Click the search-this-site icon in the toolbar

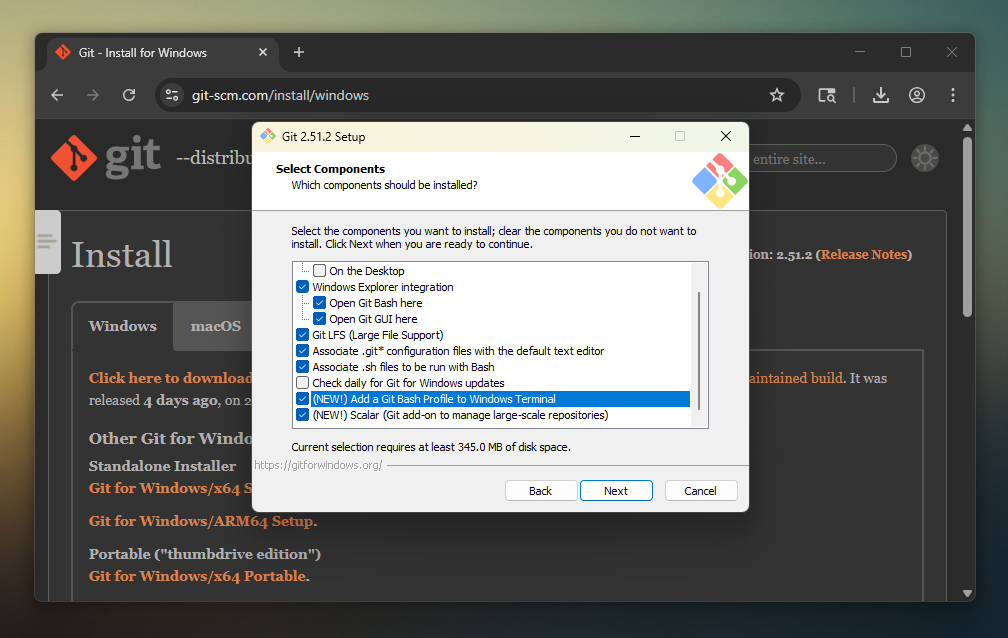[827, 95]
